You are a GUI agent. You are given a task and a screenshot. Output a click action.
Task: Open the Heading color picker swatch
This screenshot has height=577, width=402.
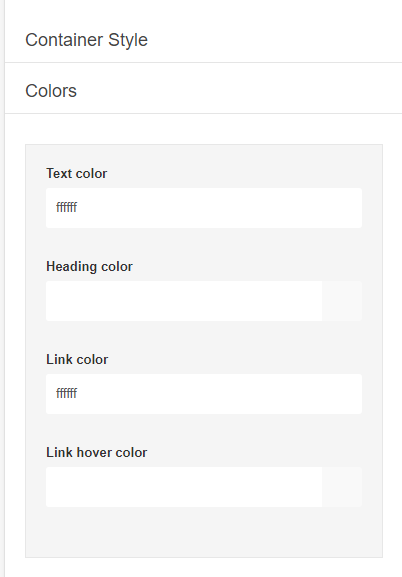pyautogui.click(x=342, y=301)
